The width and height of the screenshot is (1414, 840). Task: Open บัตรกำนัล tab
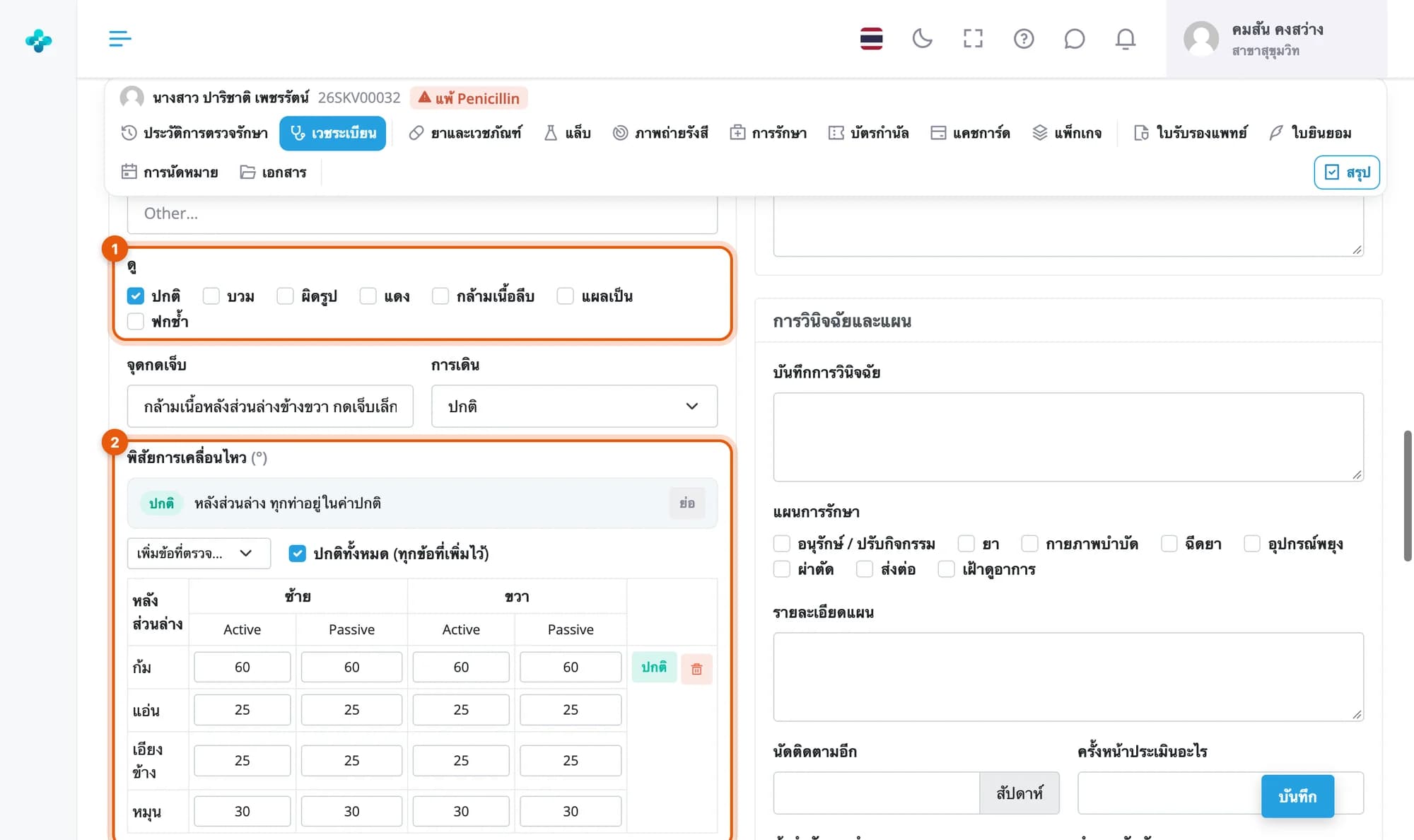coord(868,133)
